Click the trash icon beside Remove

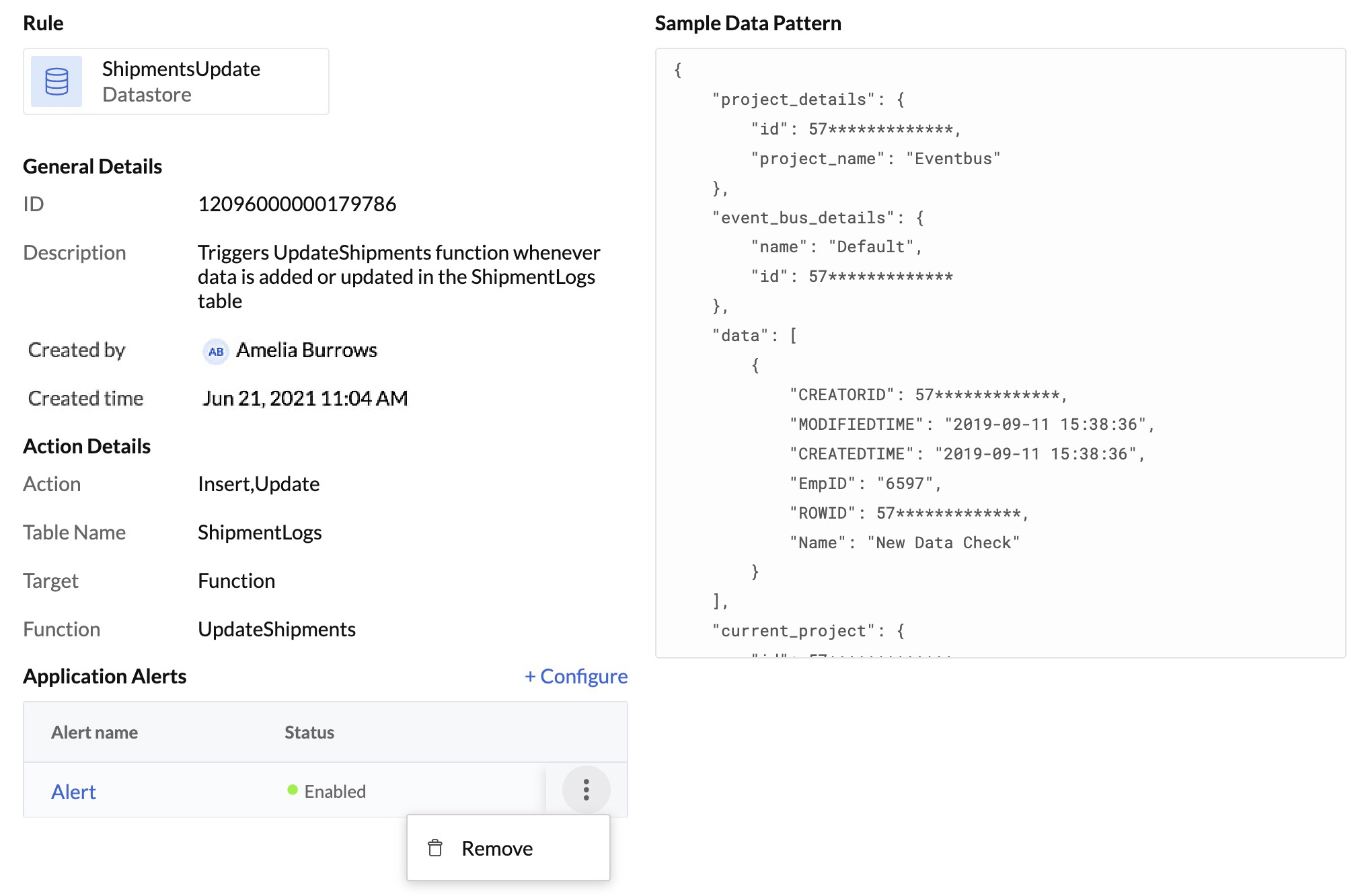435,848
